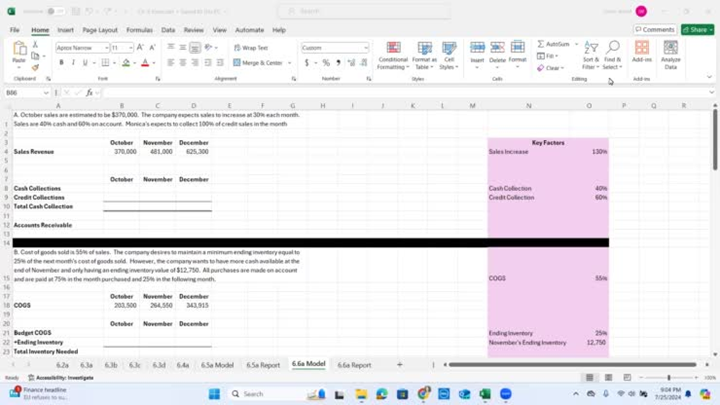Open the Comments pane button
Image resolution: width=720 pixels, height=405 pixels.
coord(655,30)
